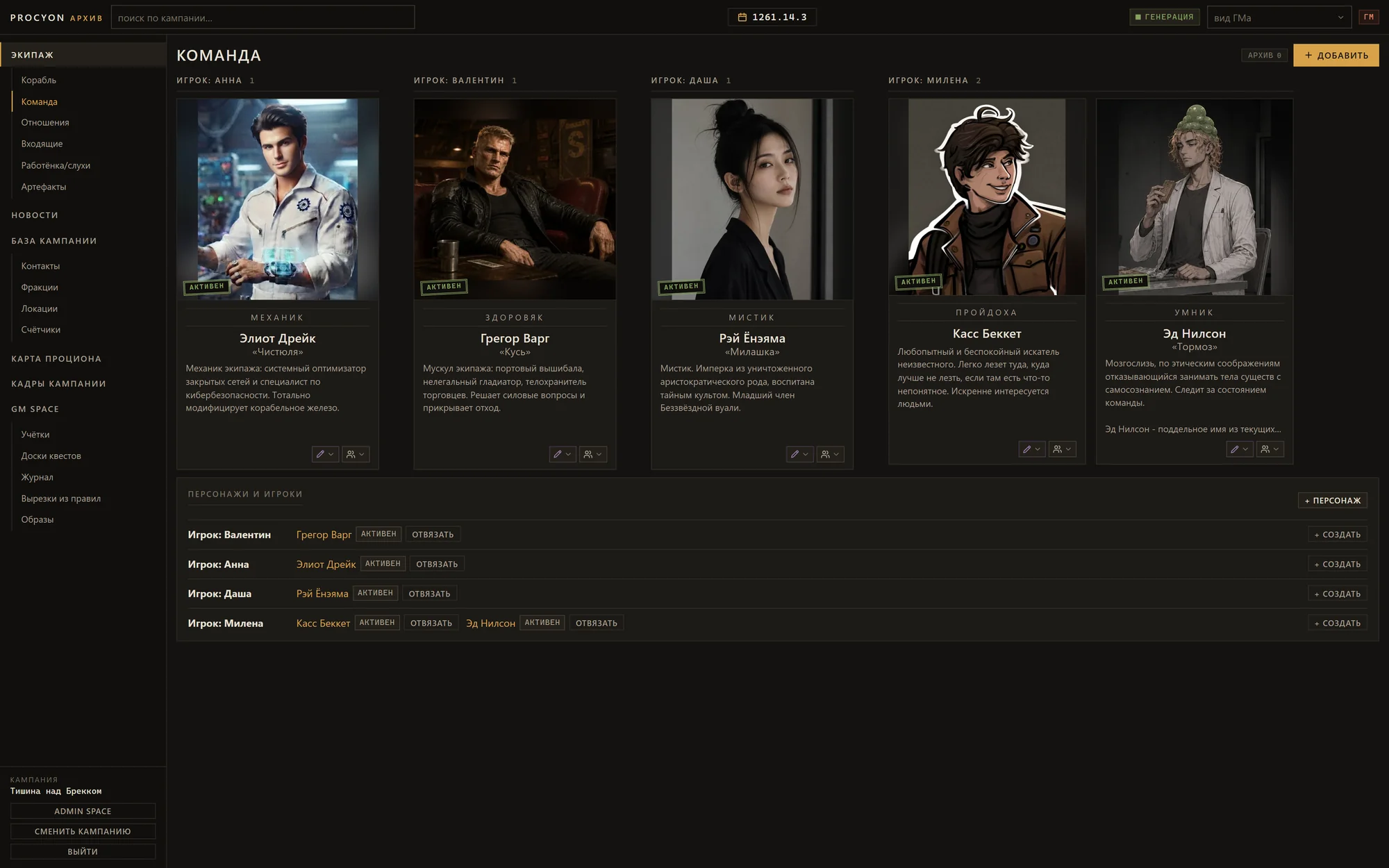Screen dimensions: 1389x868
Task: Click Элиот Дрейк's portrait thumbnail
Action: point(278,199)
